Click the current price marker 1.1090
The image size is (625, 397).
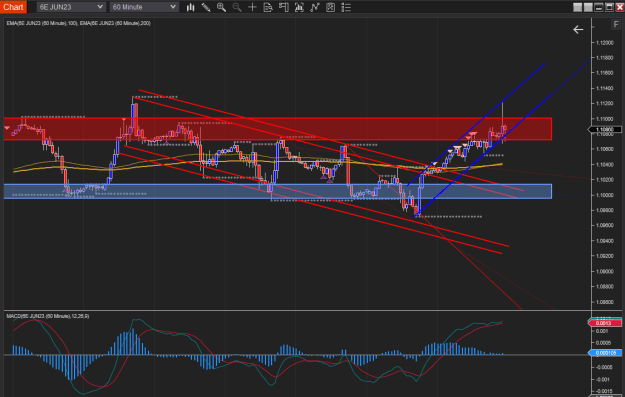605,130
